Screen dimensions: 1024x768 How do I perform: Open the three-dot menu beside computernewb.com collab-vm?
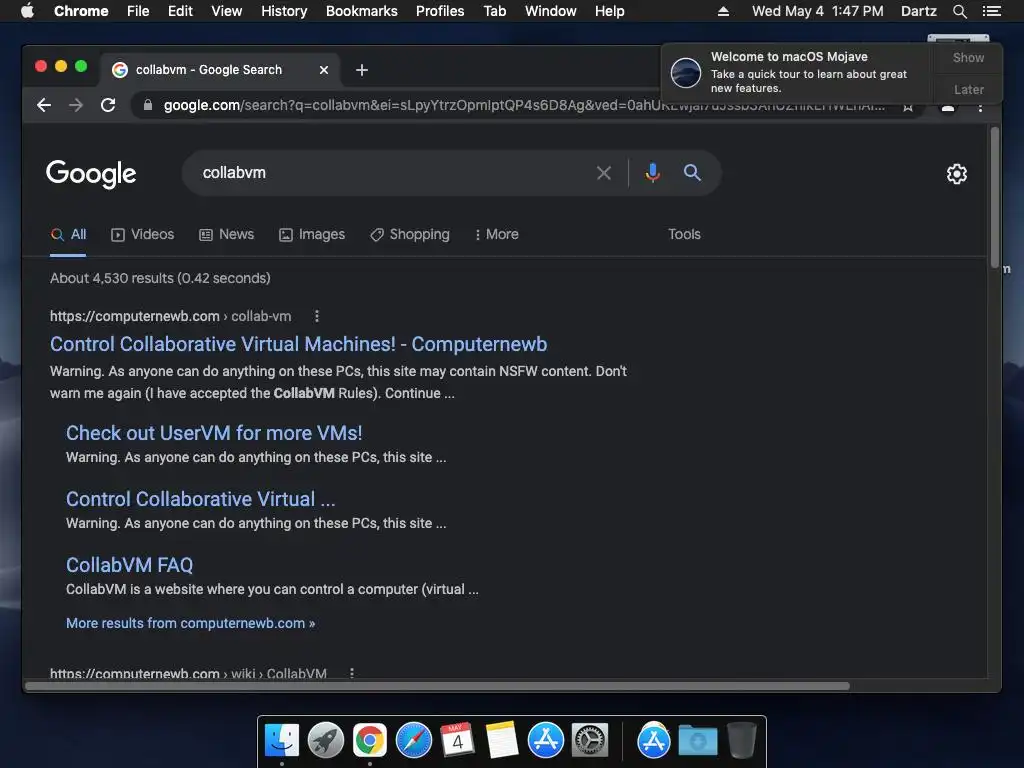317,316
